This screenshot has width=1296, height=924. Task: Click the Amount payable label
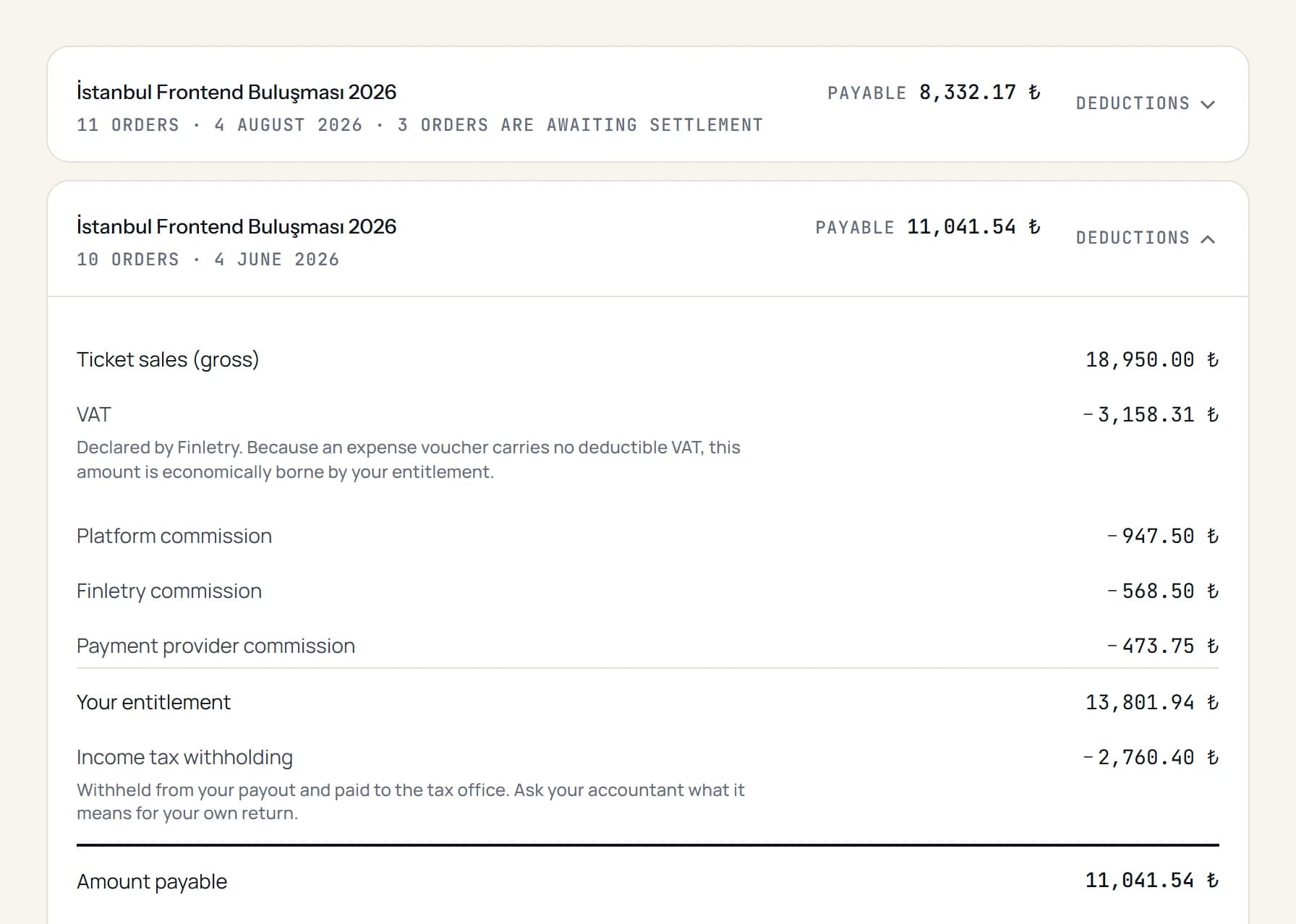pos(152,881)
